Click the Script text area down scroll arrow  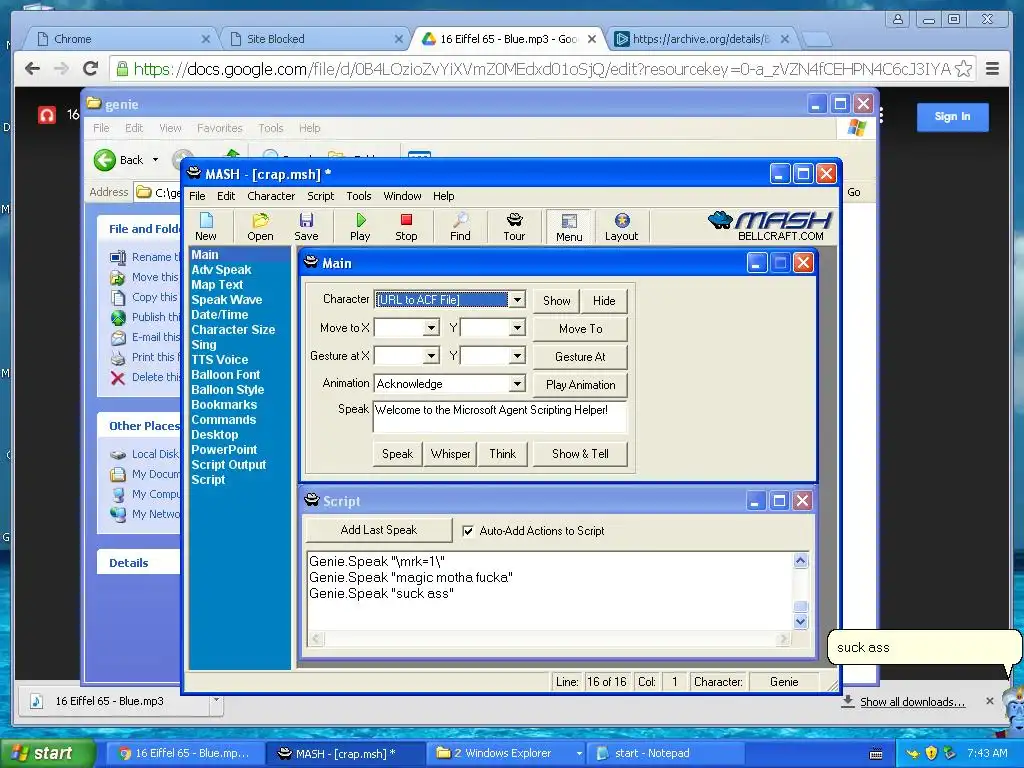(x=800, y=622)
